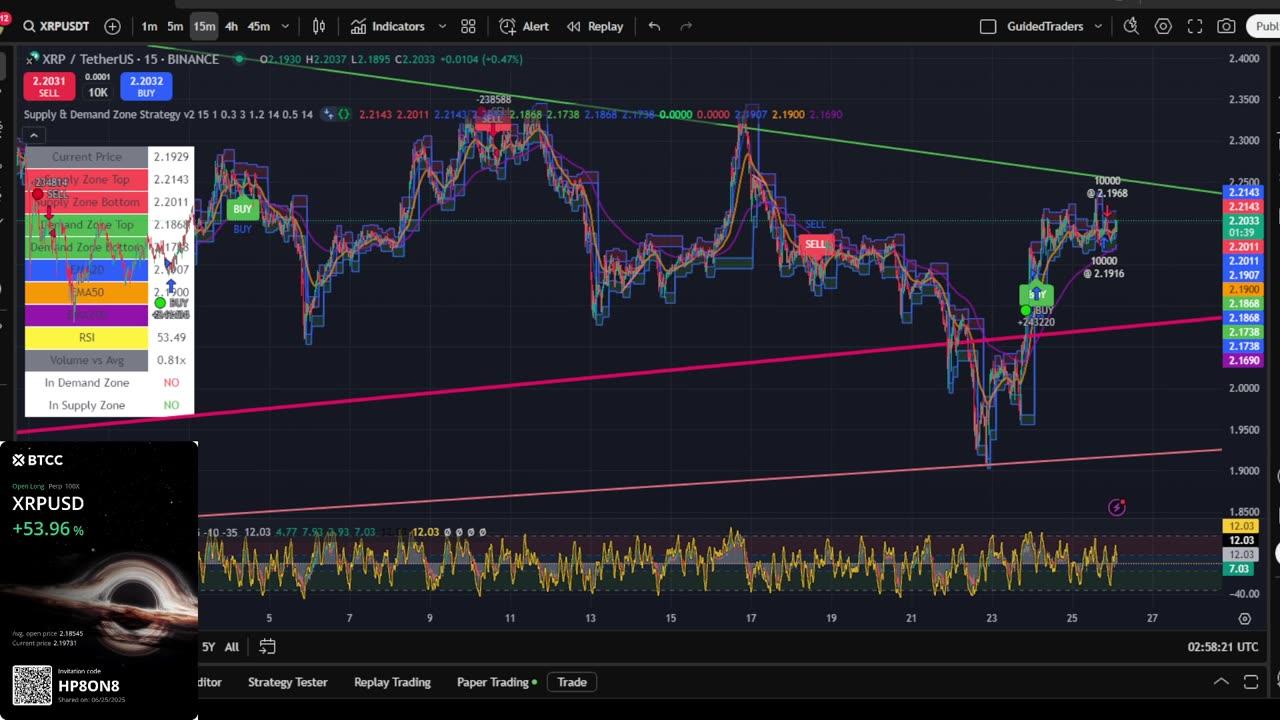The height and width of the screenshot is (720, 1280).
Task: Open the Indicators dialog
Action: tap(387, 26)
